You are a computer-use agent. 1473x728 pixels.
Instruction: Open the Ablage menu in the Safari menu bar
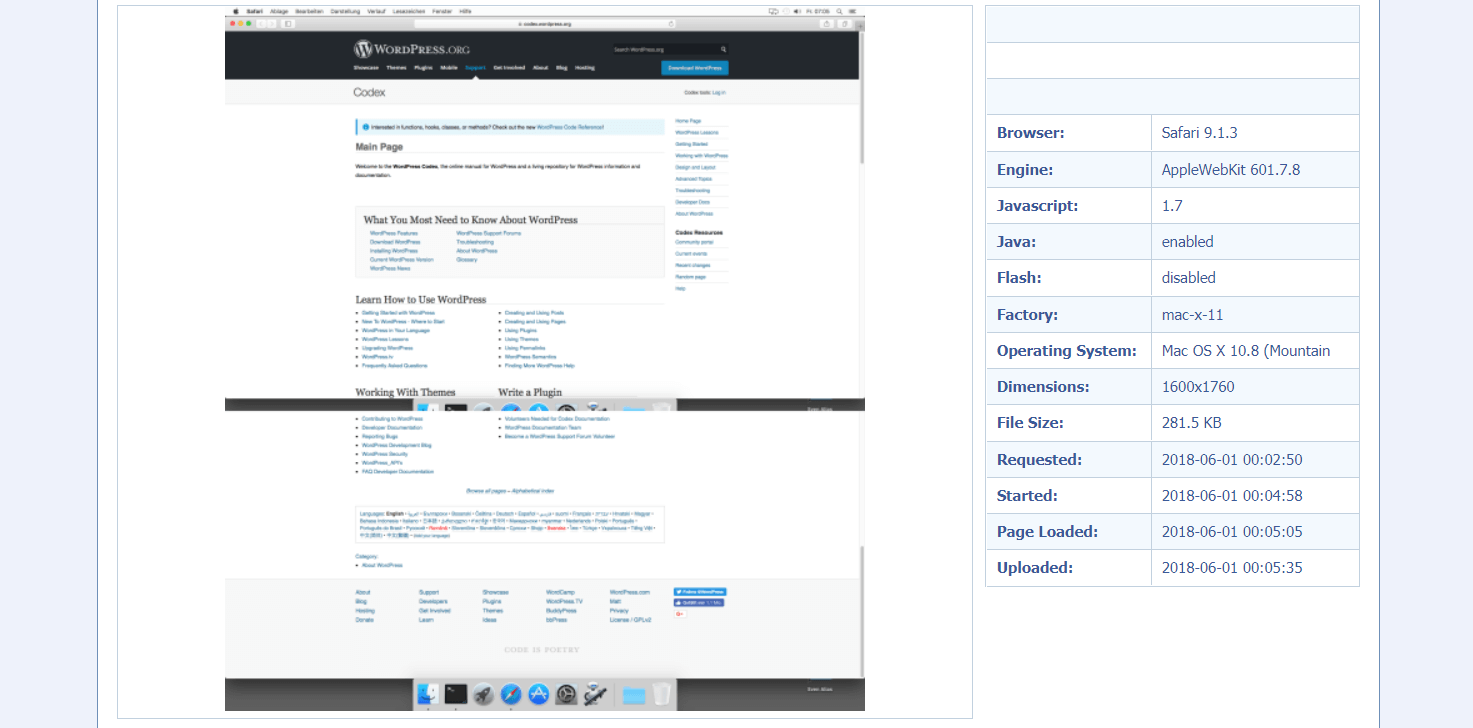click(279, 11)
